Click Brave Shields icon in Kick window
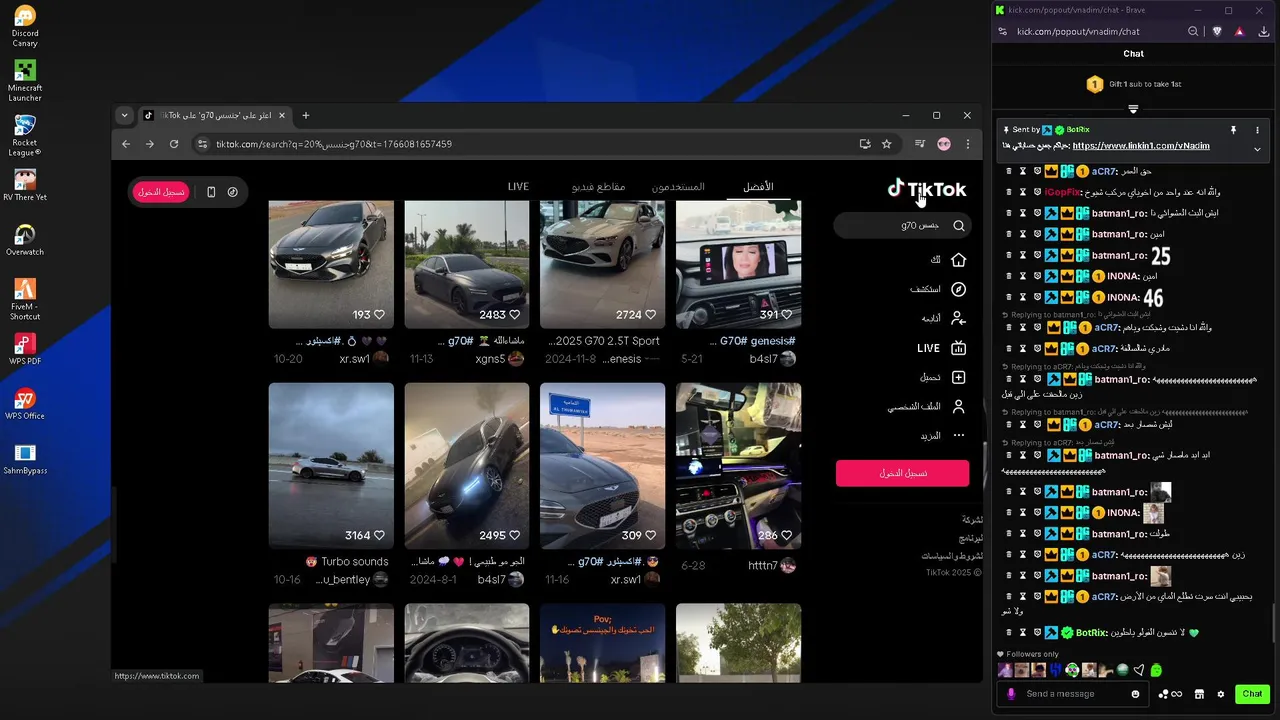1280x720 pixels. (x=1217, y=32)
